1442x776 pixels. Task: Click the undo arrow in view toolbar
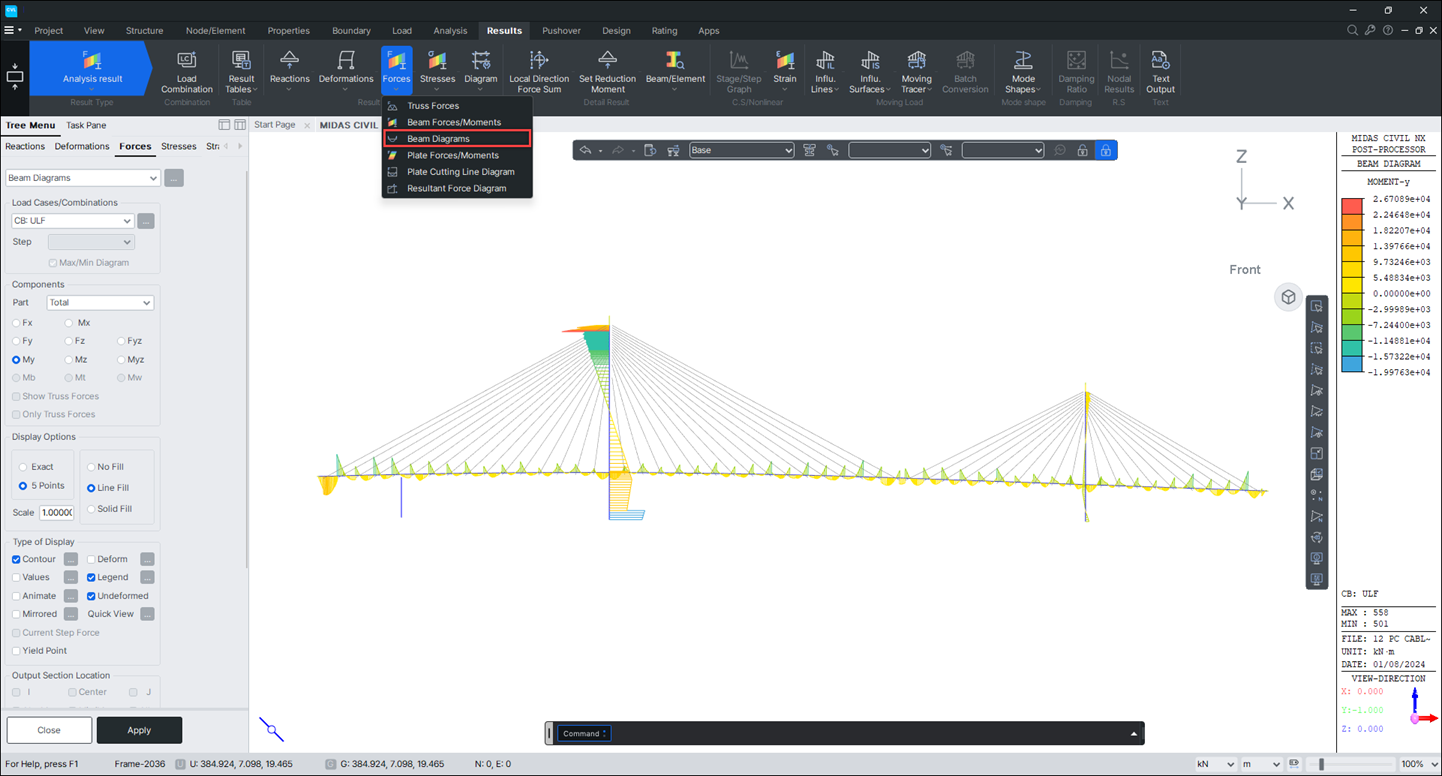586,150
